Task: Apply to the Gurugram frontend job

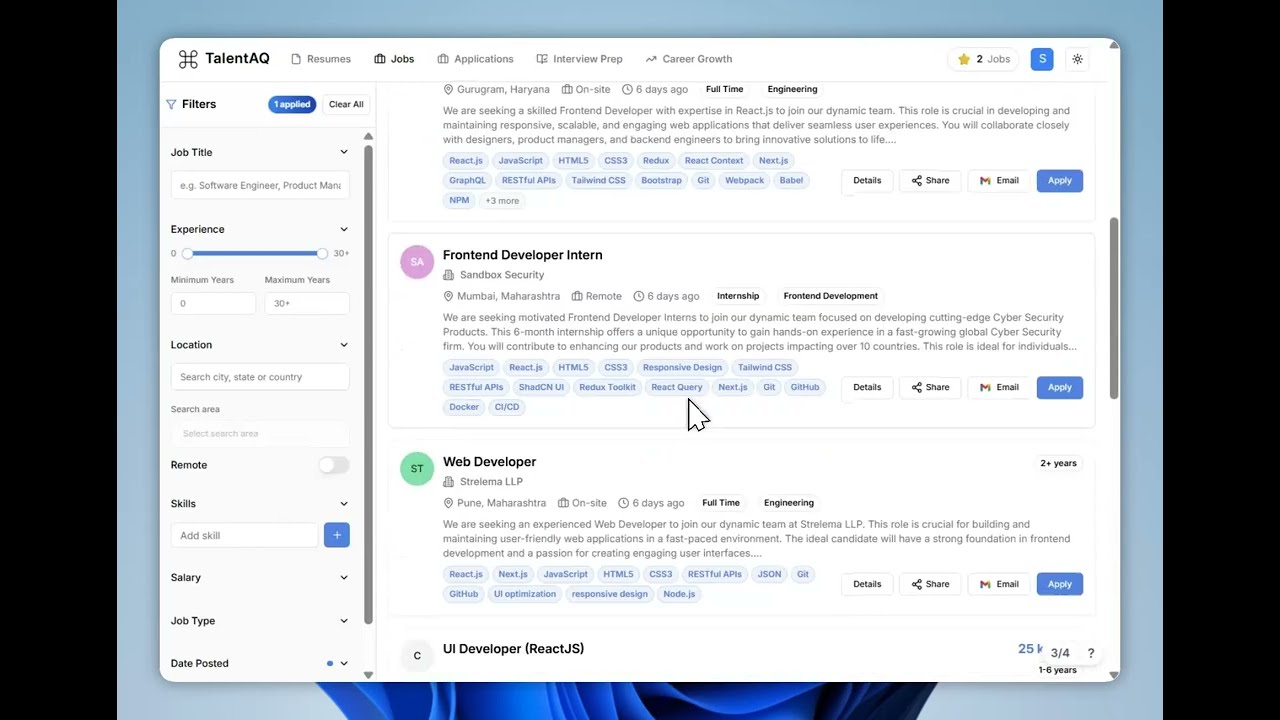Action: 1060,180
